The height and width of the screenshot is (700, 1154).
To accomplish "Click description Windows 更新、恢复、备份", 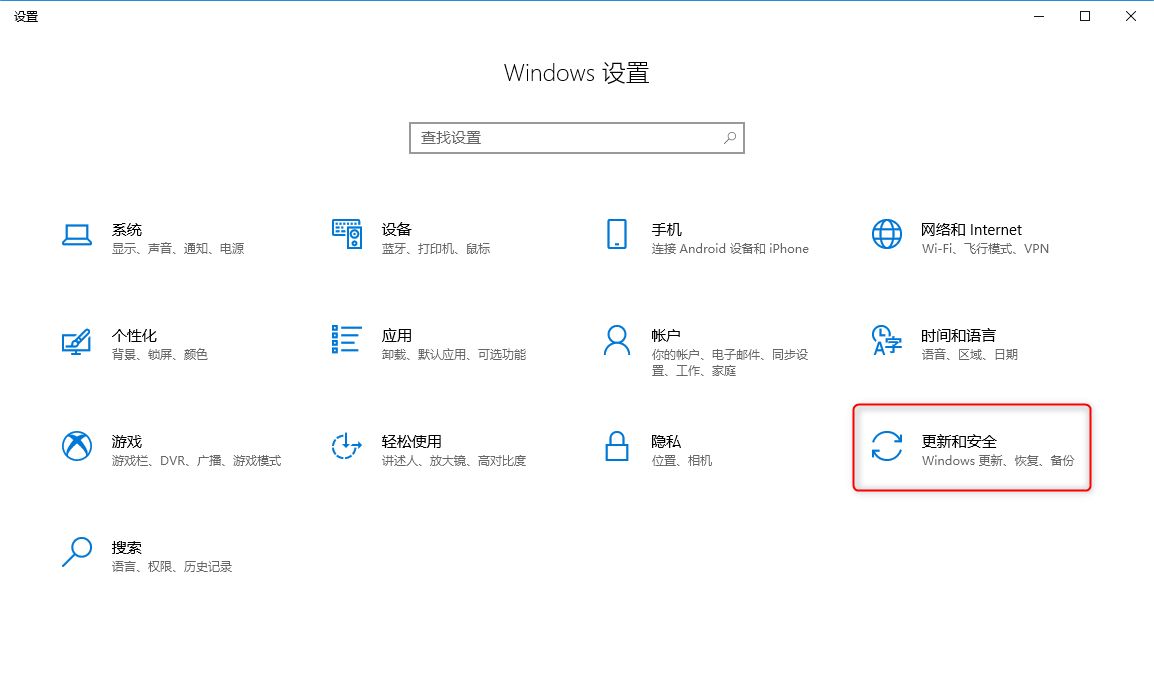I will 998,461.
